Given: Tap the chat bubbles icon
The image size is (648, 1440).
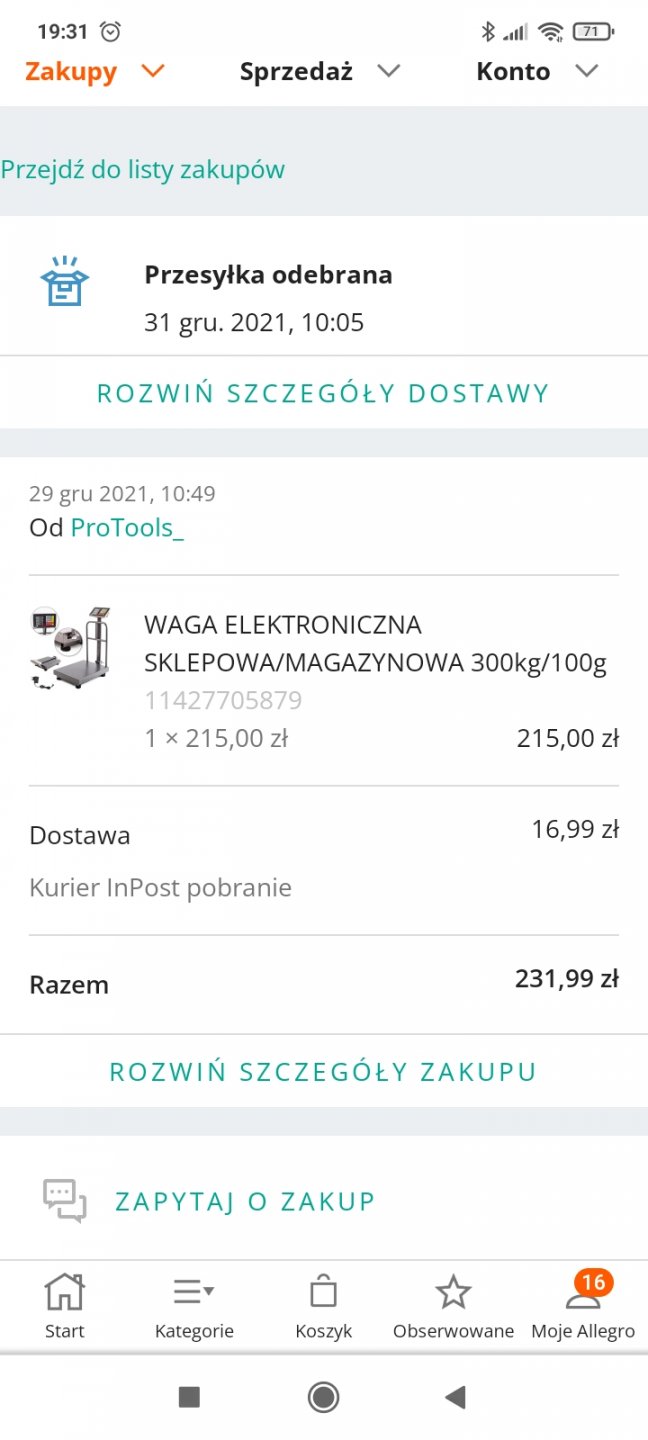Looking at the screenshot, I should click(x=64, y=1201).
